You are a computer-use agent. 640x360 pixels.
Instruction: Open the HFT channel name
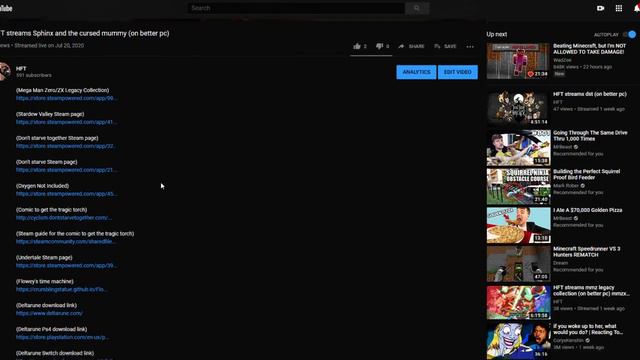[x=21, y=69]
